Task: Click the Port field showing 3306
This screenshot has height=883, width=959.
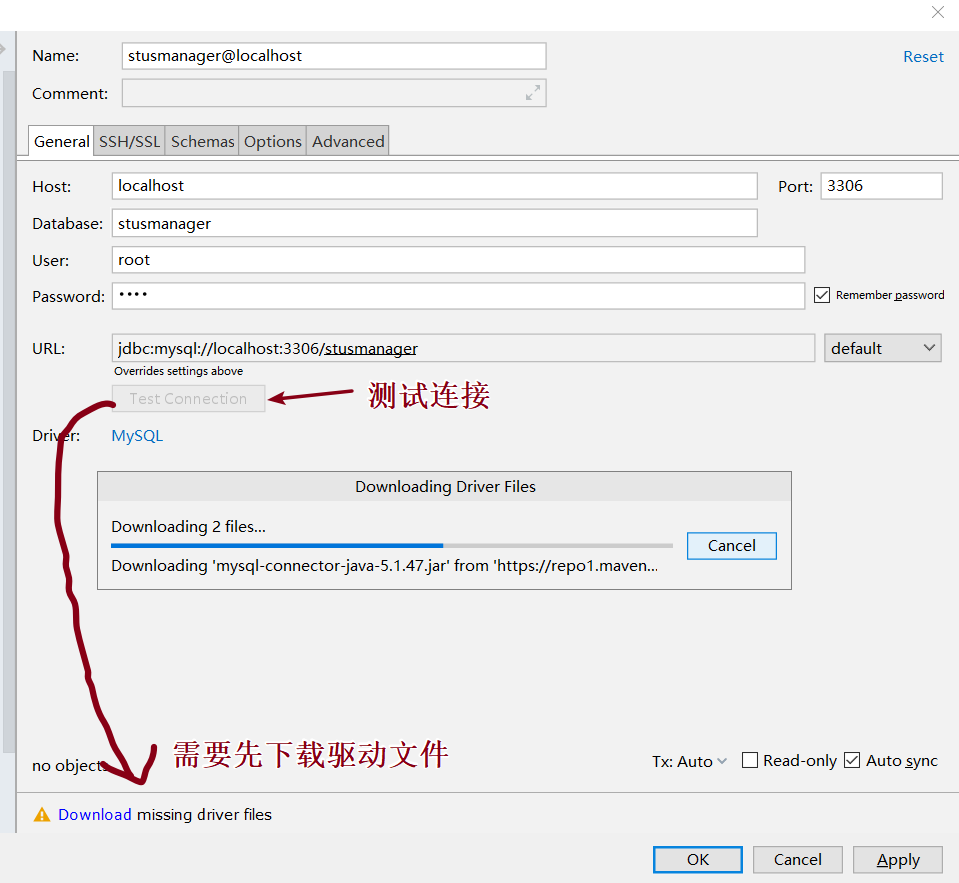Action: [x=881, y=186]
